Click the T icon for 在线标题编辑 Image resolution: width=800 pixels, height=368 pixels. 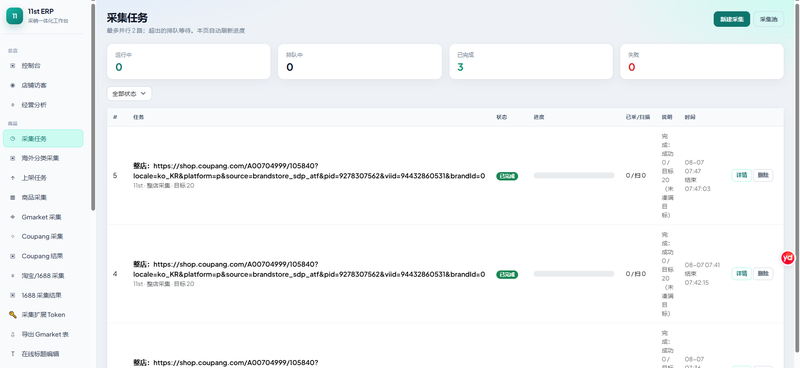pos(13,354)
